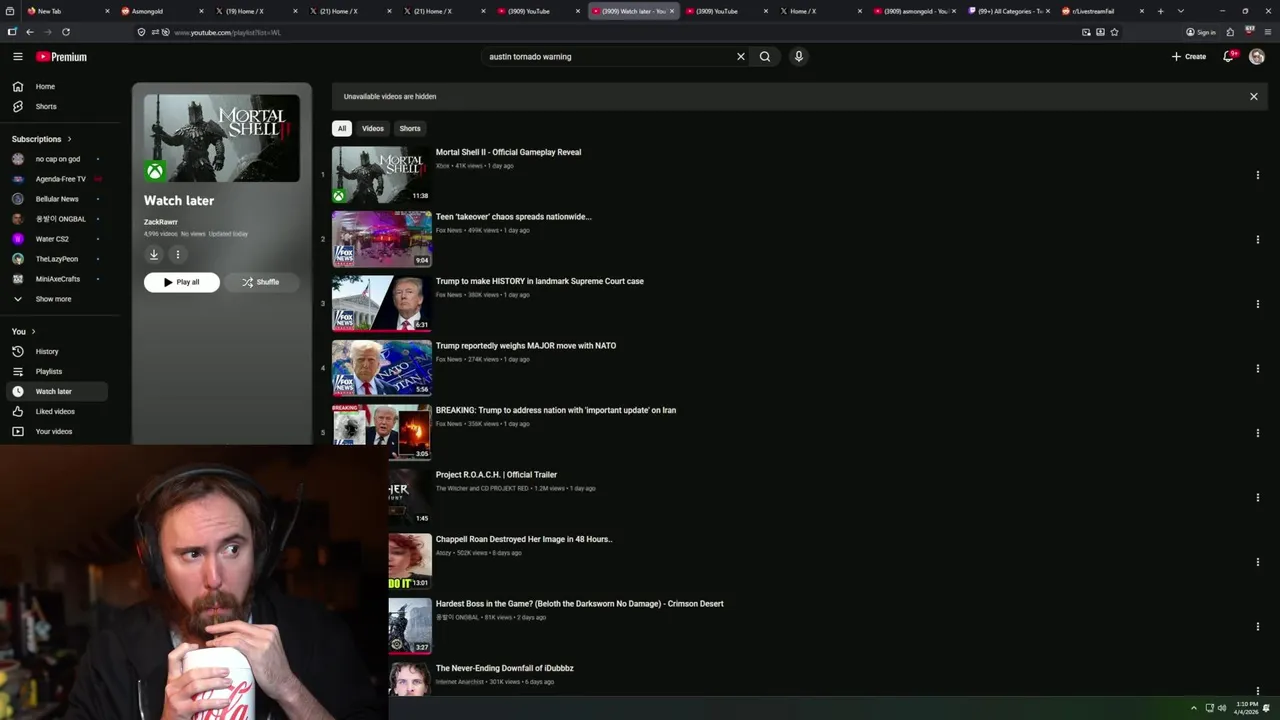Dismiss the 'Unavailable videos are hidden' banner
The width and height of the screenshot is (1280, 720).
point(1253,97)
